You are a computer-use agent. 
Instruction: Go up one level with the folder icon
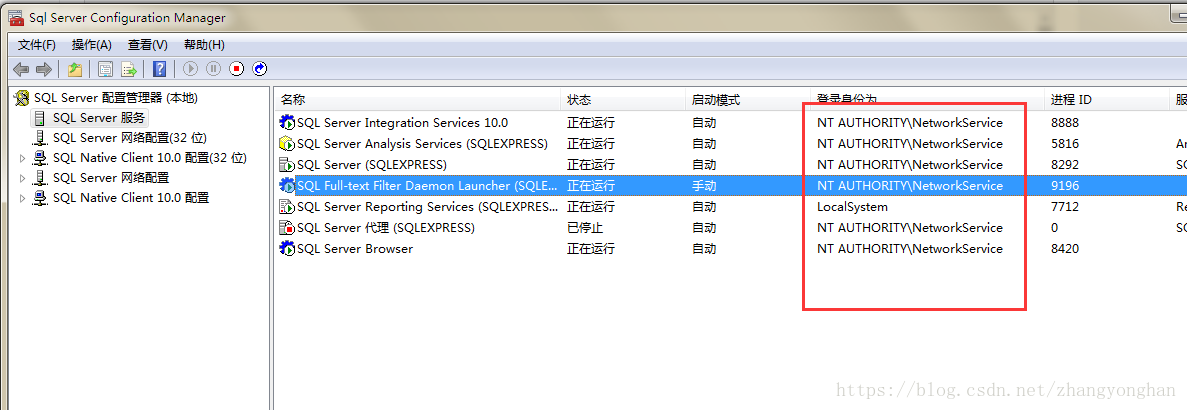(74, 70)
